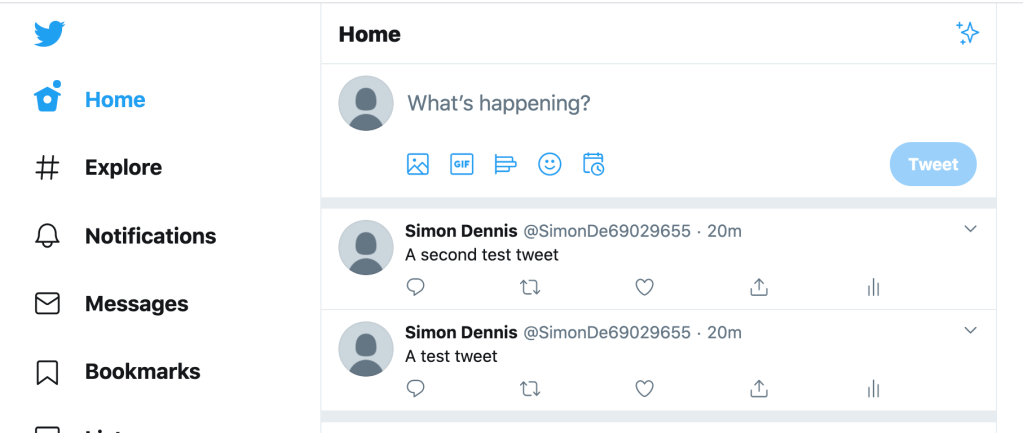Share "A test tweet" via share icon

click(x=758, y=389)
